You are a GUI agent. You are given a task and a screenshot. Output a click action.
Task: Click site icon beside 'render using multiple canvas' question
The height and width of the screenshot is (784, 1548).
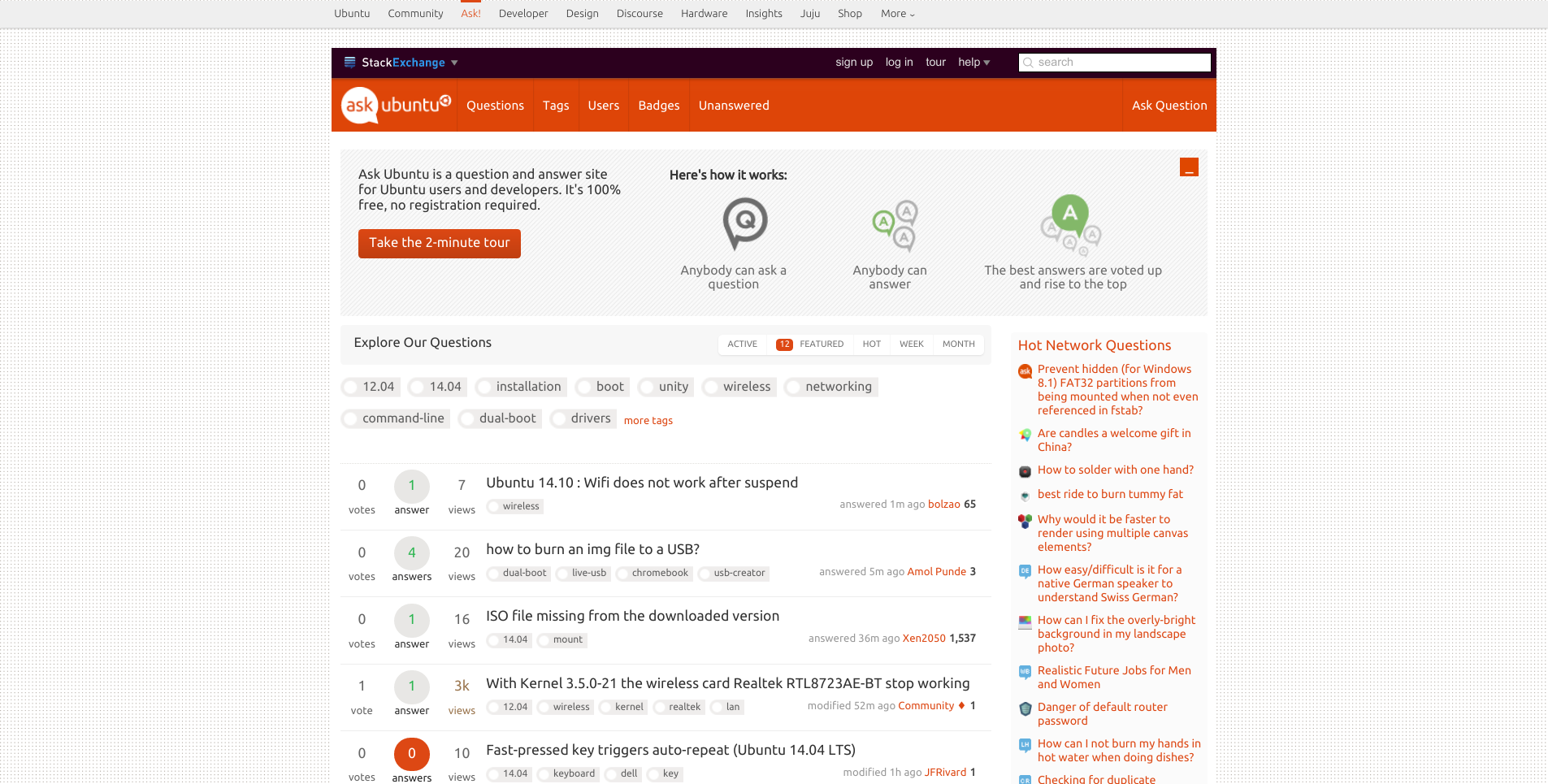[1025, 521]
